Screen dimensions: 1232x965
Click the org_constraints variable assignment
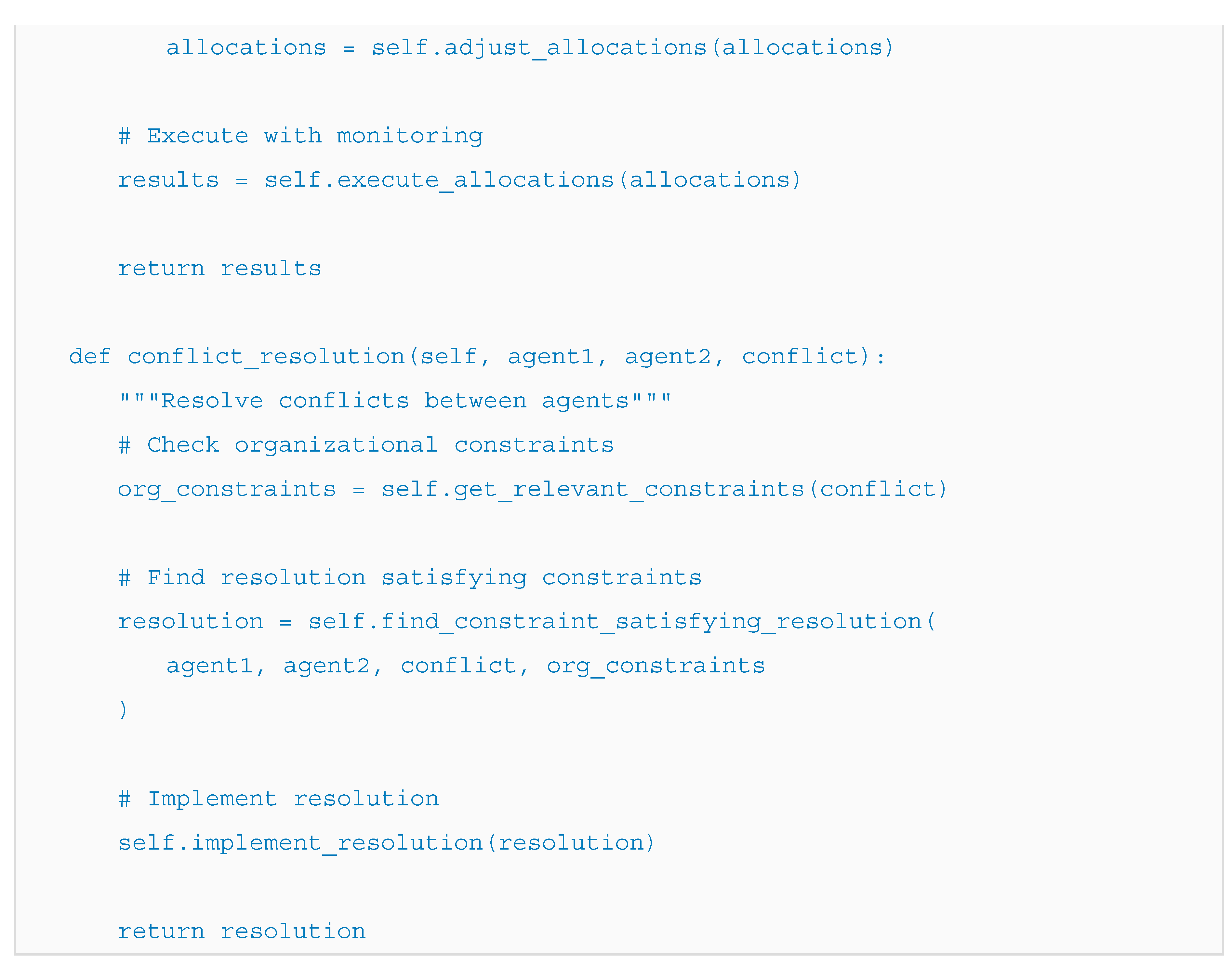point(227,489)
